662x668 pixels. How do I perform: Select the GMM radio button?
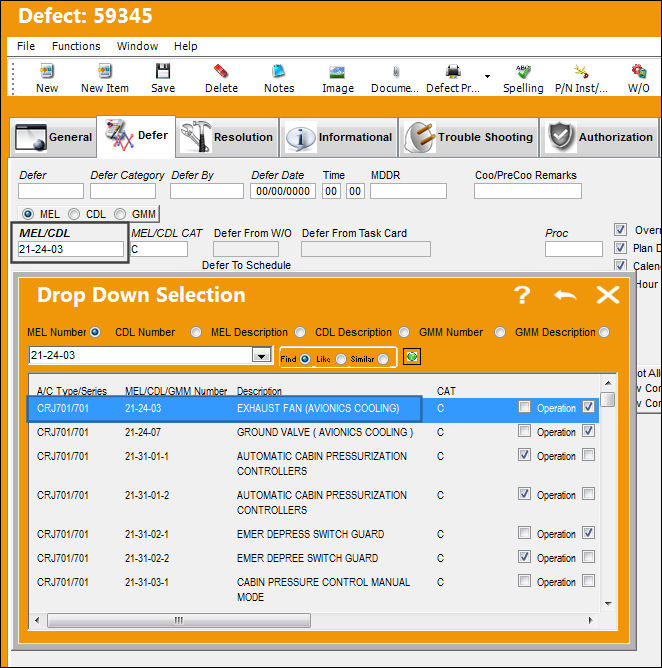120,213
